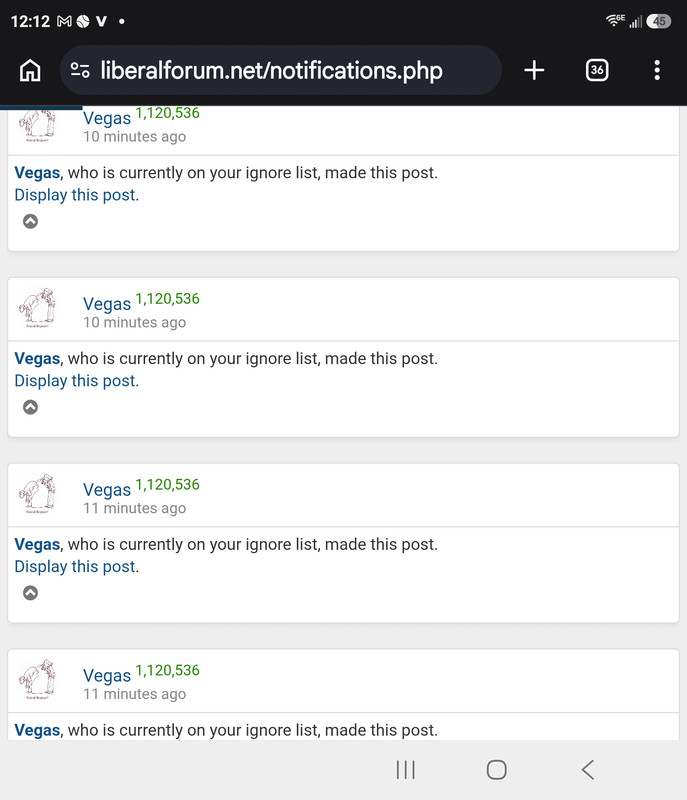Click third 'Display this post' link

coord(75,566)
